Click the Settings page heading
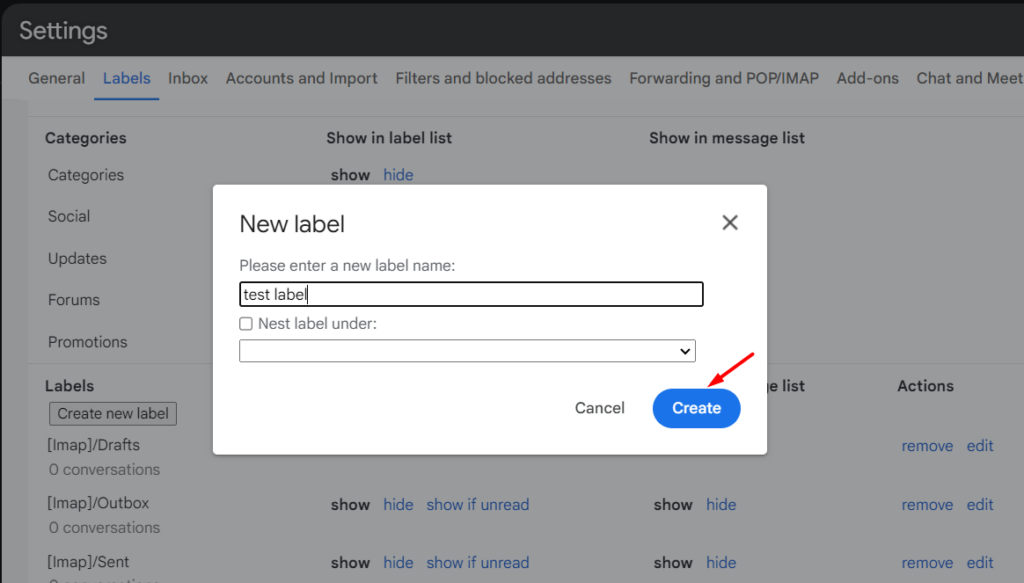The height and width of the screenshot is (583, 1024). 63,31
